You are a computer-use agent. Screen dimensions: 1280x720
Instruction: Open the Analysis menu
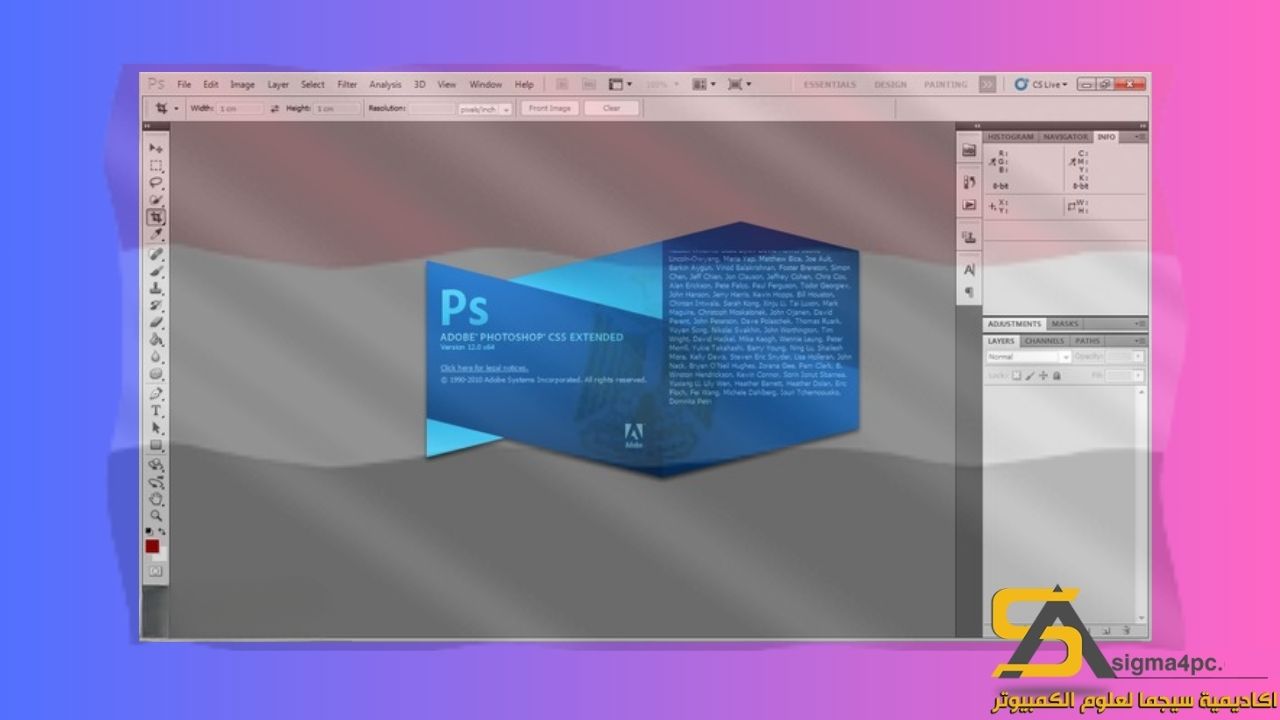point(385,85)
